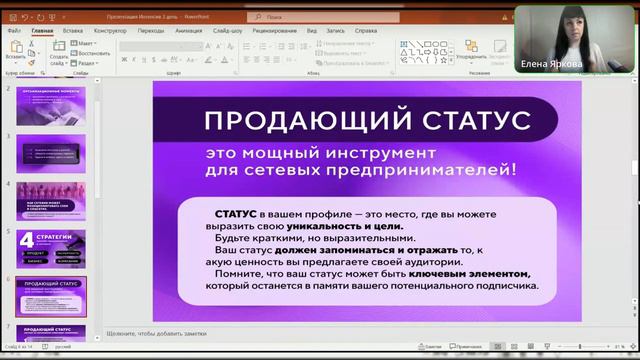Select the rectangle shape in shapes gallery
The height and width of the screenshot is (360, 640).
click(427, 44)
